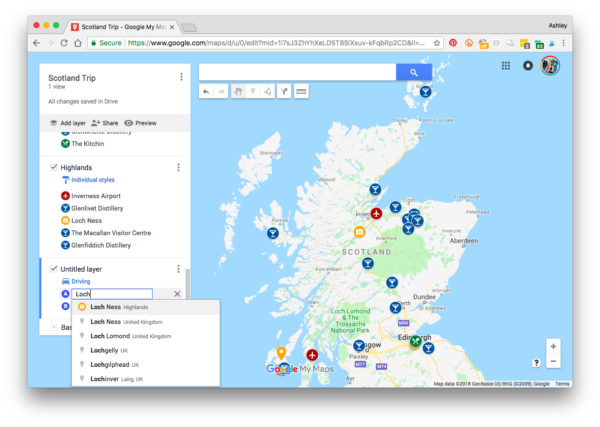Click the blue map search button

(414, 72)
